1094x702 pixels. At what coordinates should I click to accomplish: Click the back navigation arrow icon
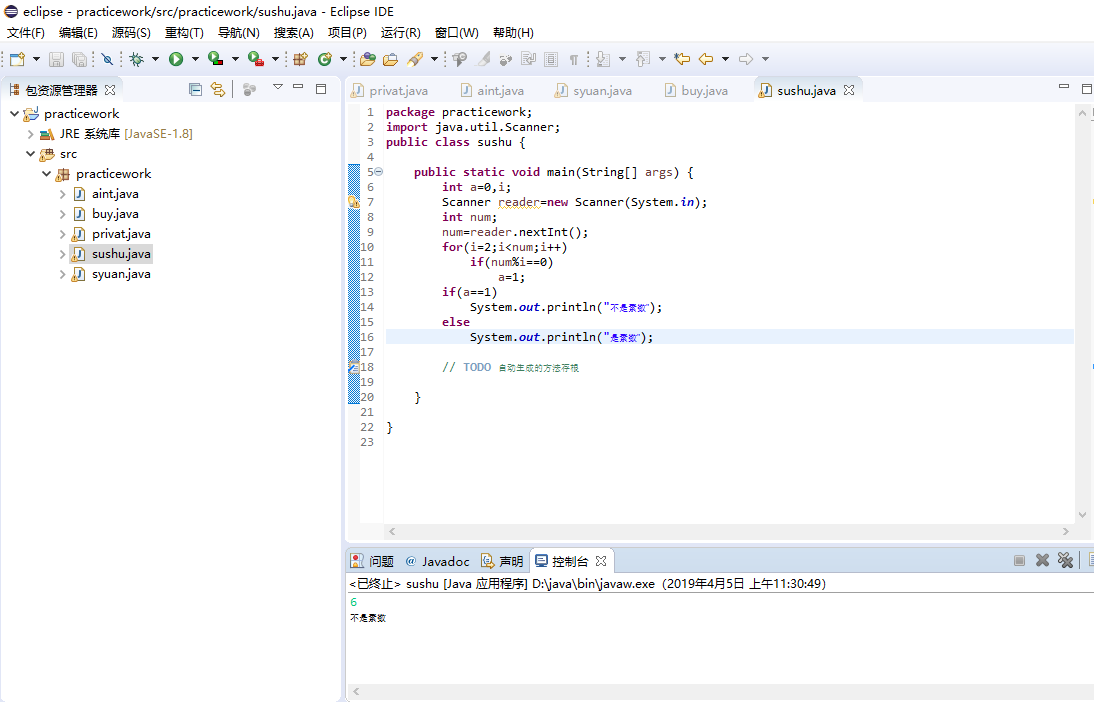(706, 59)
